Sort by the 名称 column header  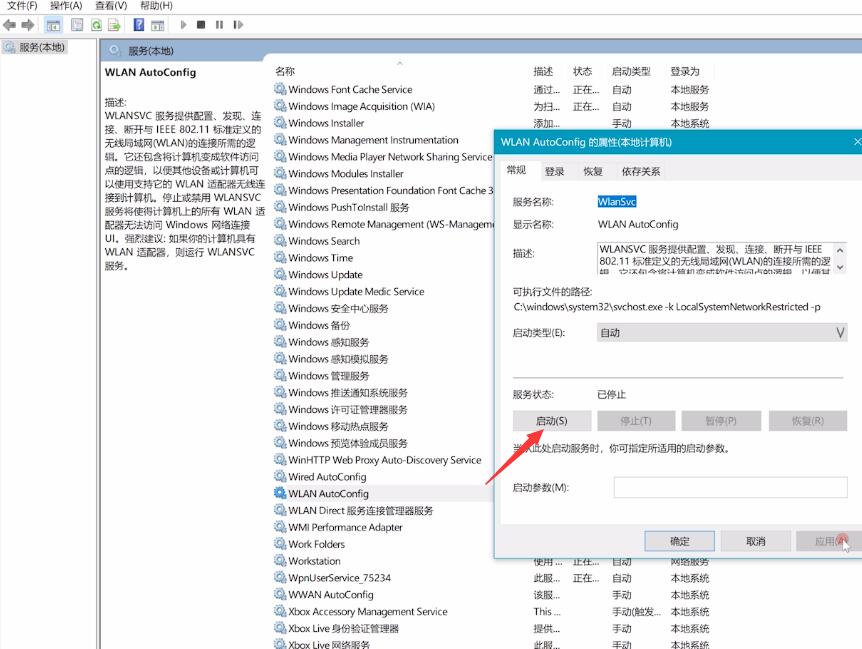click(285, 71)
